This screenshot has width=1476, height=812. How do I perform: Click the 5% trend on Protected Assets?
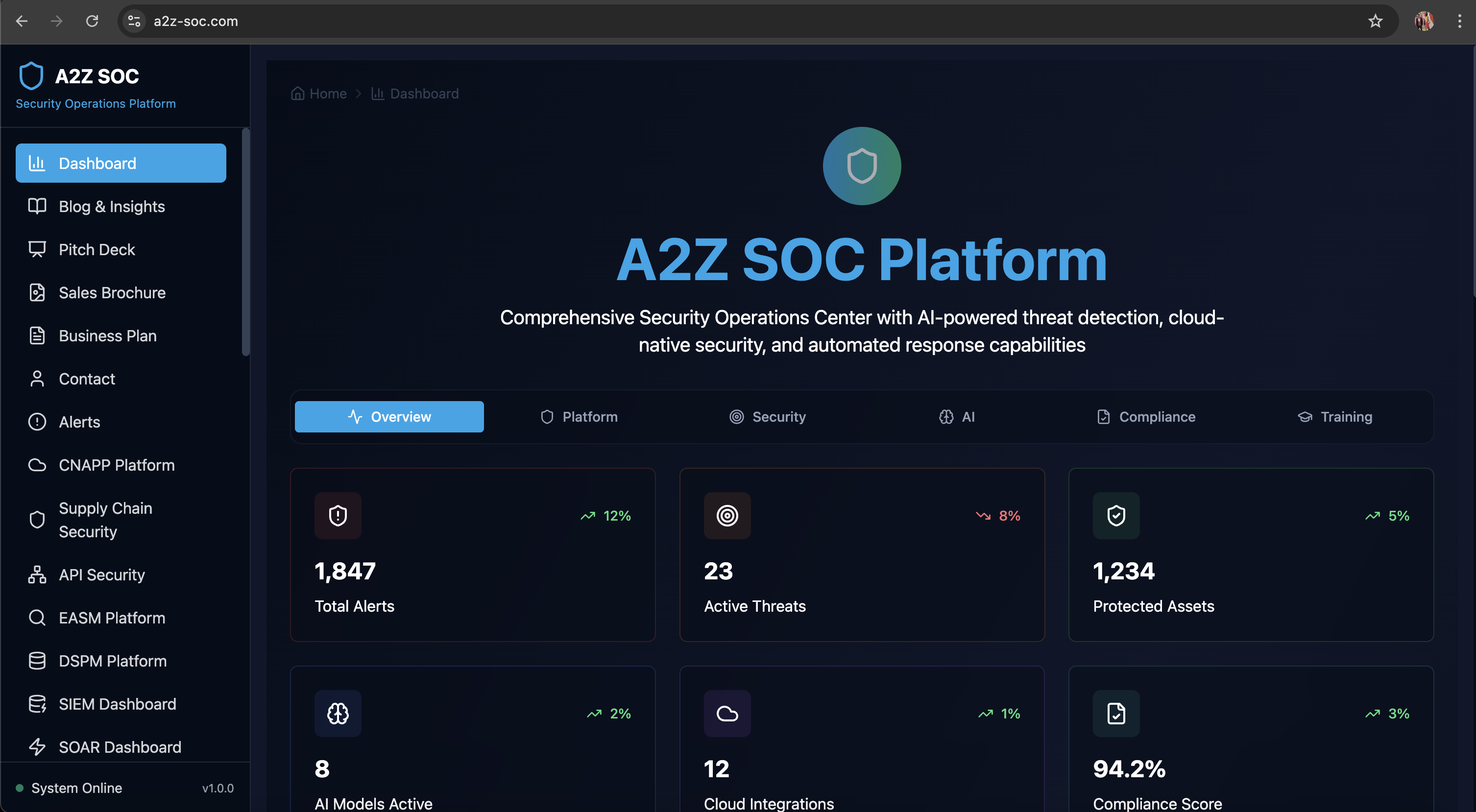1387,515
